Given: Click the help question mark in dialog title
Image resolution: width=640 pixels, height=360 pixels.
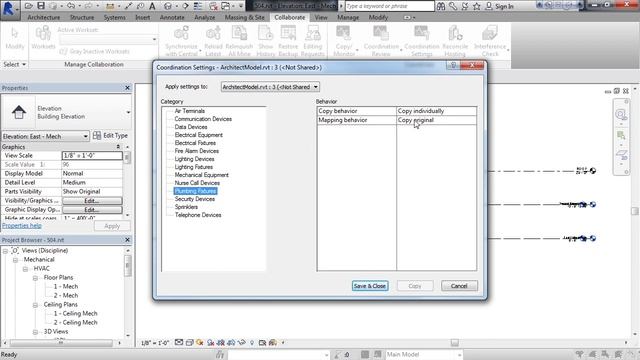Looking at the screenshot, I should click(453, 66).
